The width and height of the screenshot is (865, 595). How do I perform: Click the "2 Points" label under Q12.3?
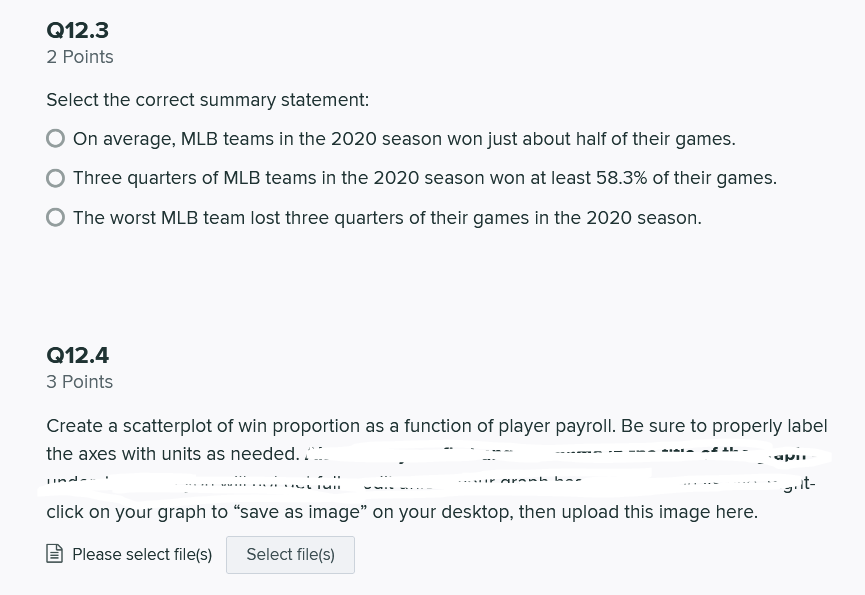coord(80,57)
